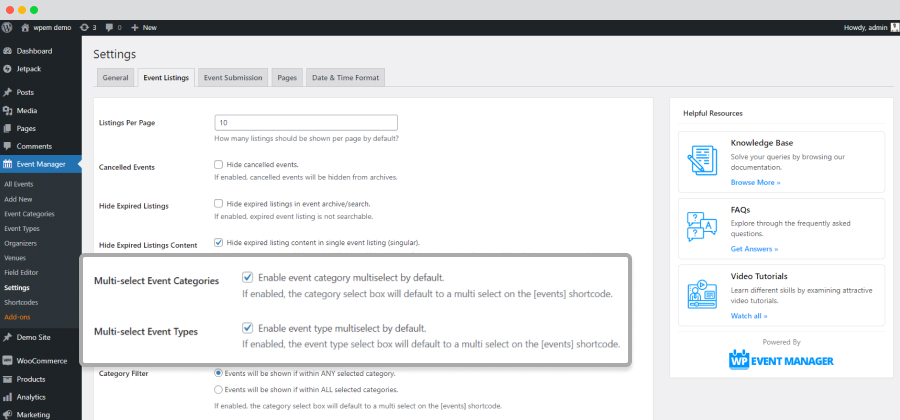This screenshot has height=420, width=900.
Task: Check Hide expired listings in archive/search
Action: point(218,203)
